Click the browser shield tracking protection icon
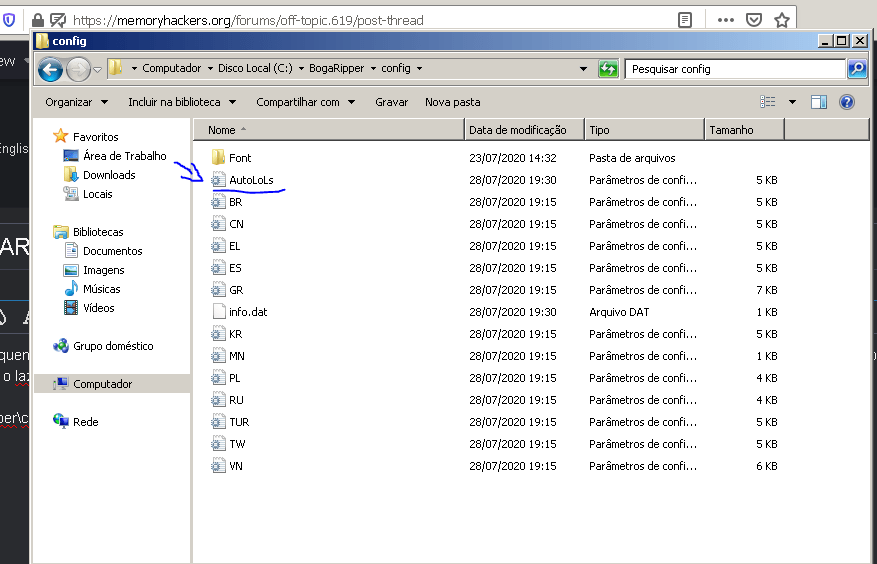Viewport: 877px width, 564px height. tap(8, 21)
